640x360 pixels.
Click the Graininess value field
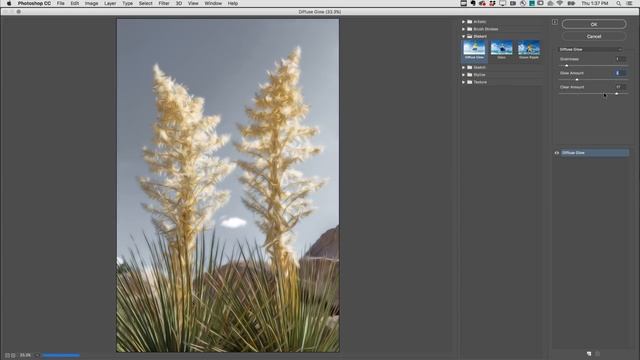point(620,59)
